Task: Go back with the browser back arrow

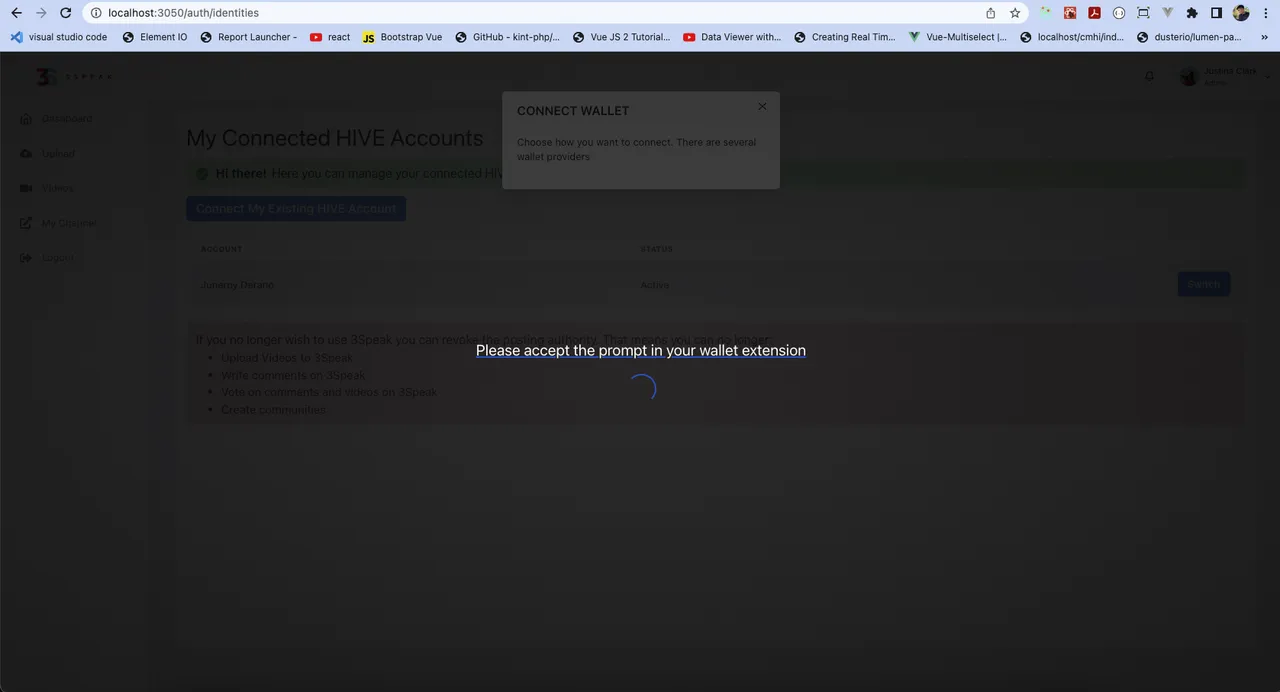Action: [16, 13]
